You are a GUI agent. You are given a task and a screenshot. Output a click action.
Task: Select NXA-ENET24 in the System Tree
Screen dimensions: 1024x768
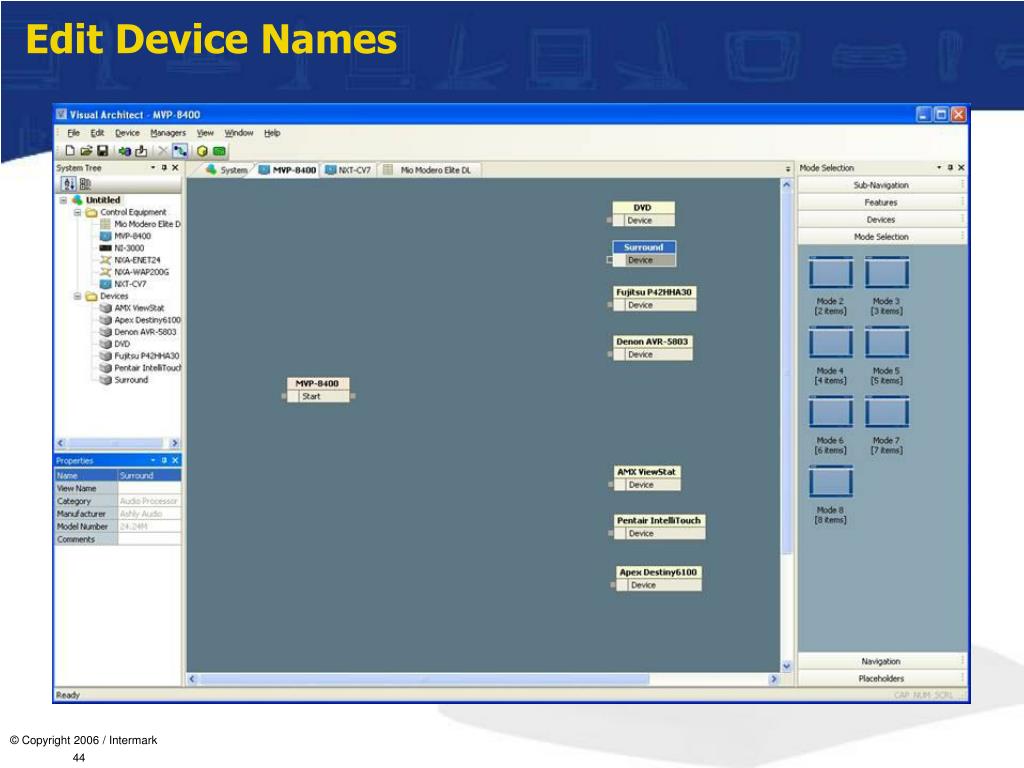[x=129, y=260]
